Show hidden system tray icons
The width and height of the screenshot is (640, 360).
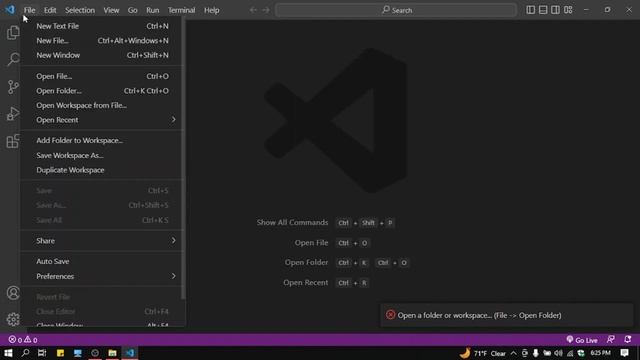click(513, 353)
